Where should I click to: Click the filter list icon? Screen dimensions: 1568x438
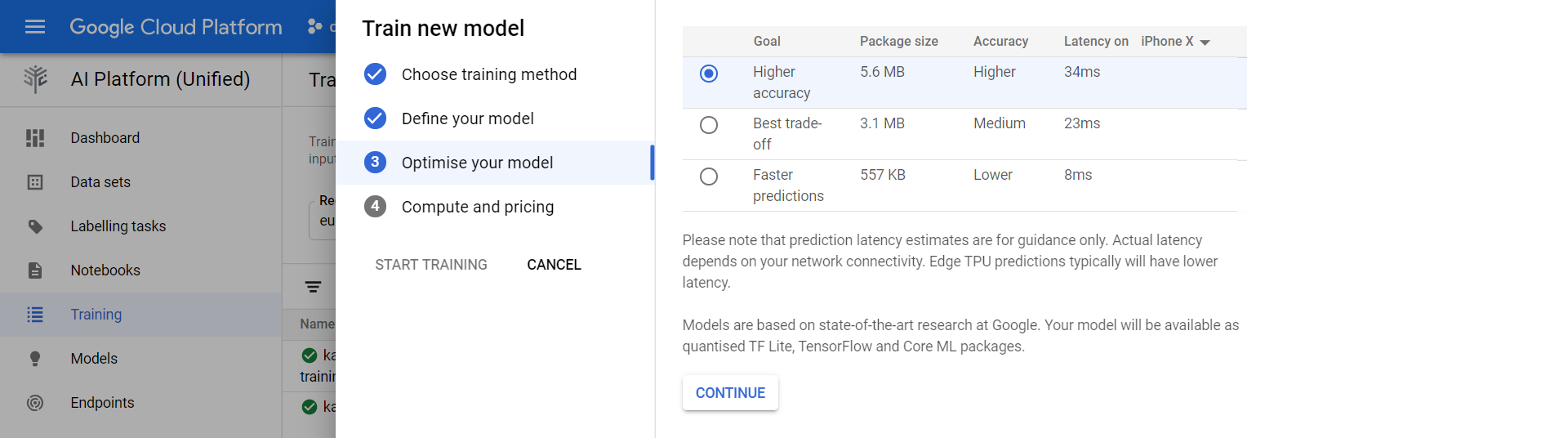coord(313,287)
